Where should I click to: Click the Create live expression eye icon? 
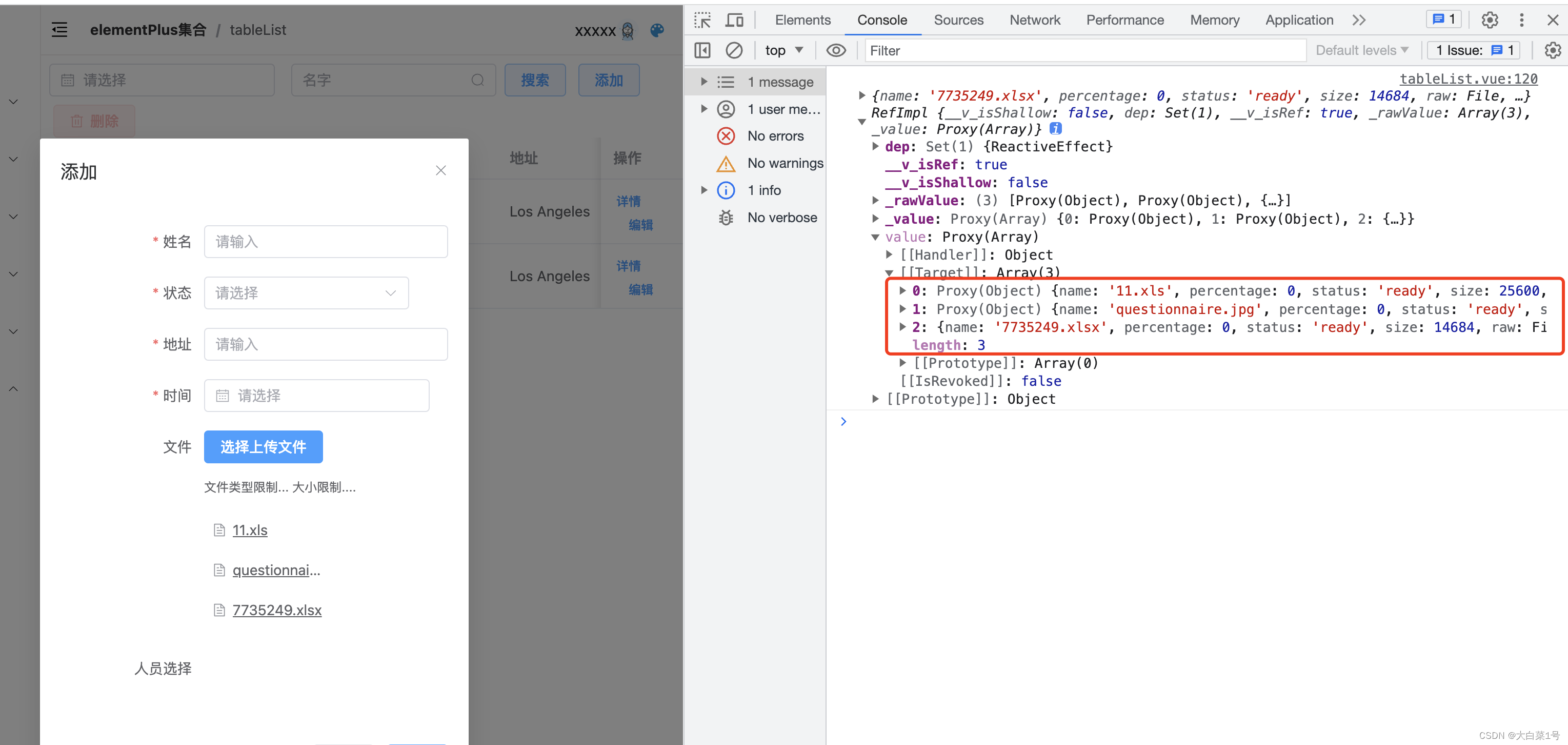click(835, 50)
